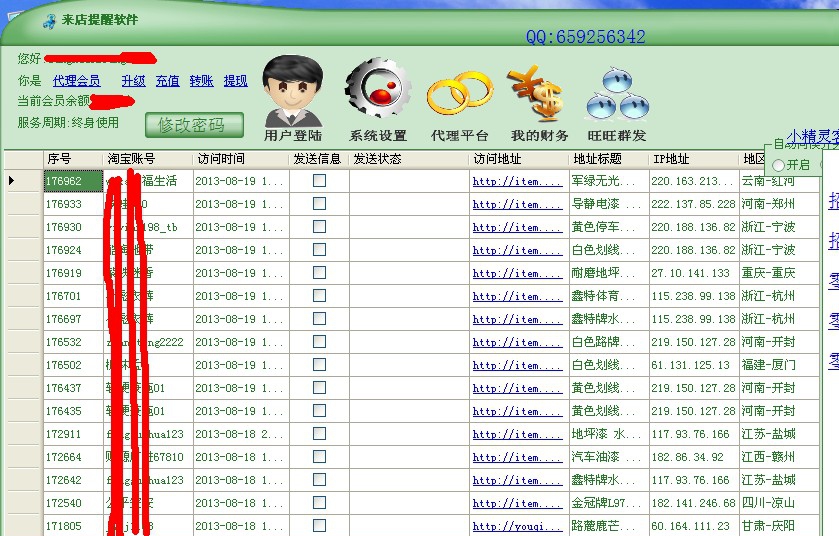This screenshot has height=536, width=839.
Task: Click title cell 金冠牌L97...
Action: (x=609, y=503)
